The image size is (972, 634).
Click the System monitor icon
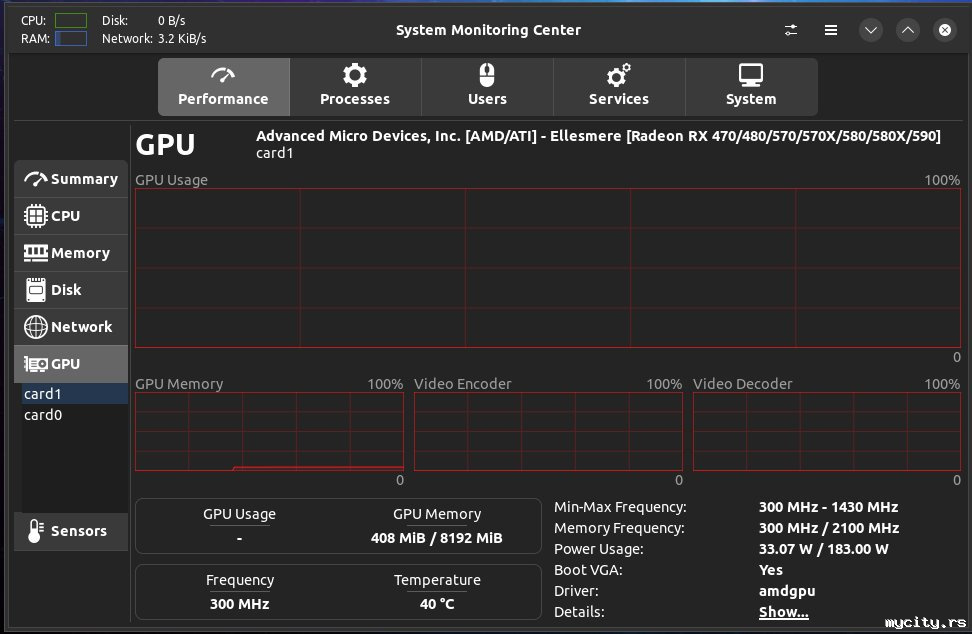pos(751,76)
